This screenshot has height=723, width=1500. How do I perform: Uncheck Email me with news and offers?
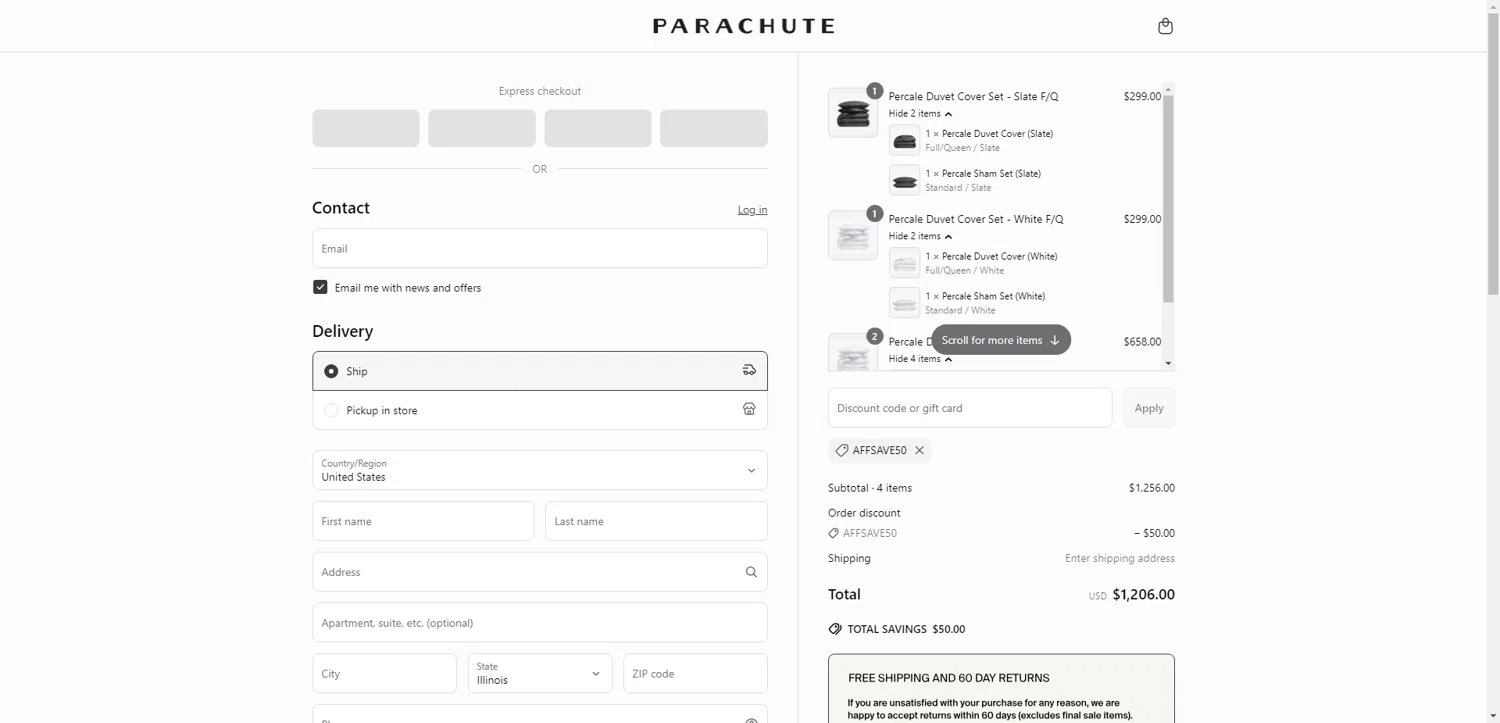[320, 288]
